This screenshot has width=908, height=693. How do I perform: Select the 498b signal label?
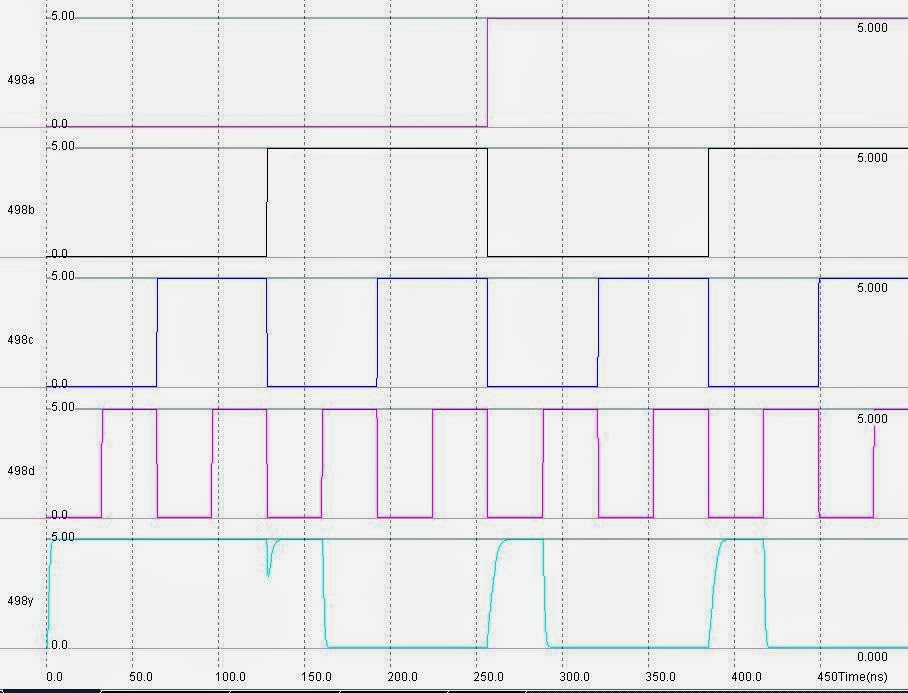(x=20, y=207)
